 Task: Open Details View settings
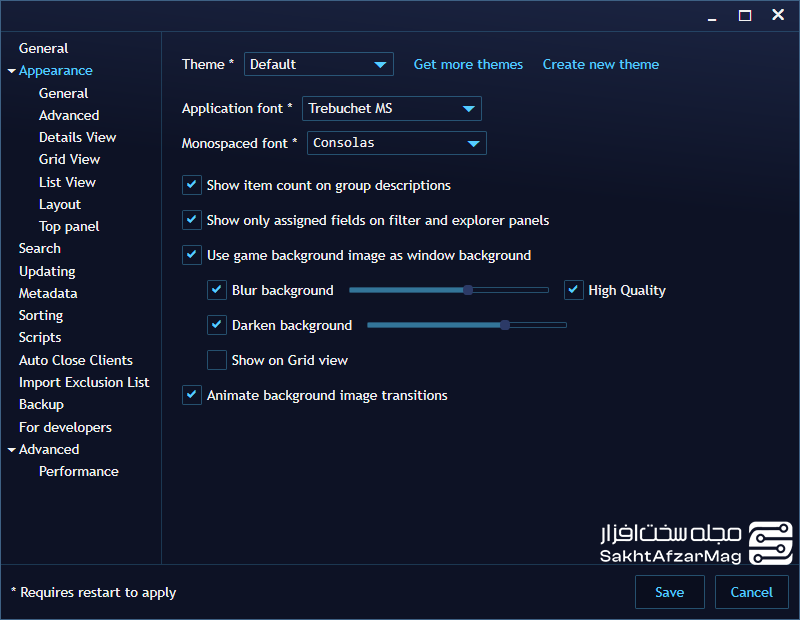78,137
